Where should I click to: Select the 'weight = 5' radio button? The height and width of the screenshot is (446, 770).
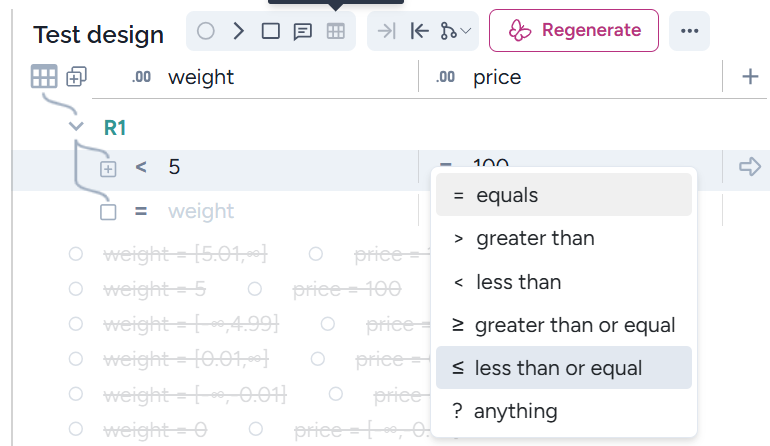coord(75,289)
